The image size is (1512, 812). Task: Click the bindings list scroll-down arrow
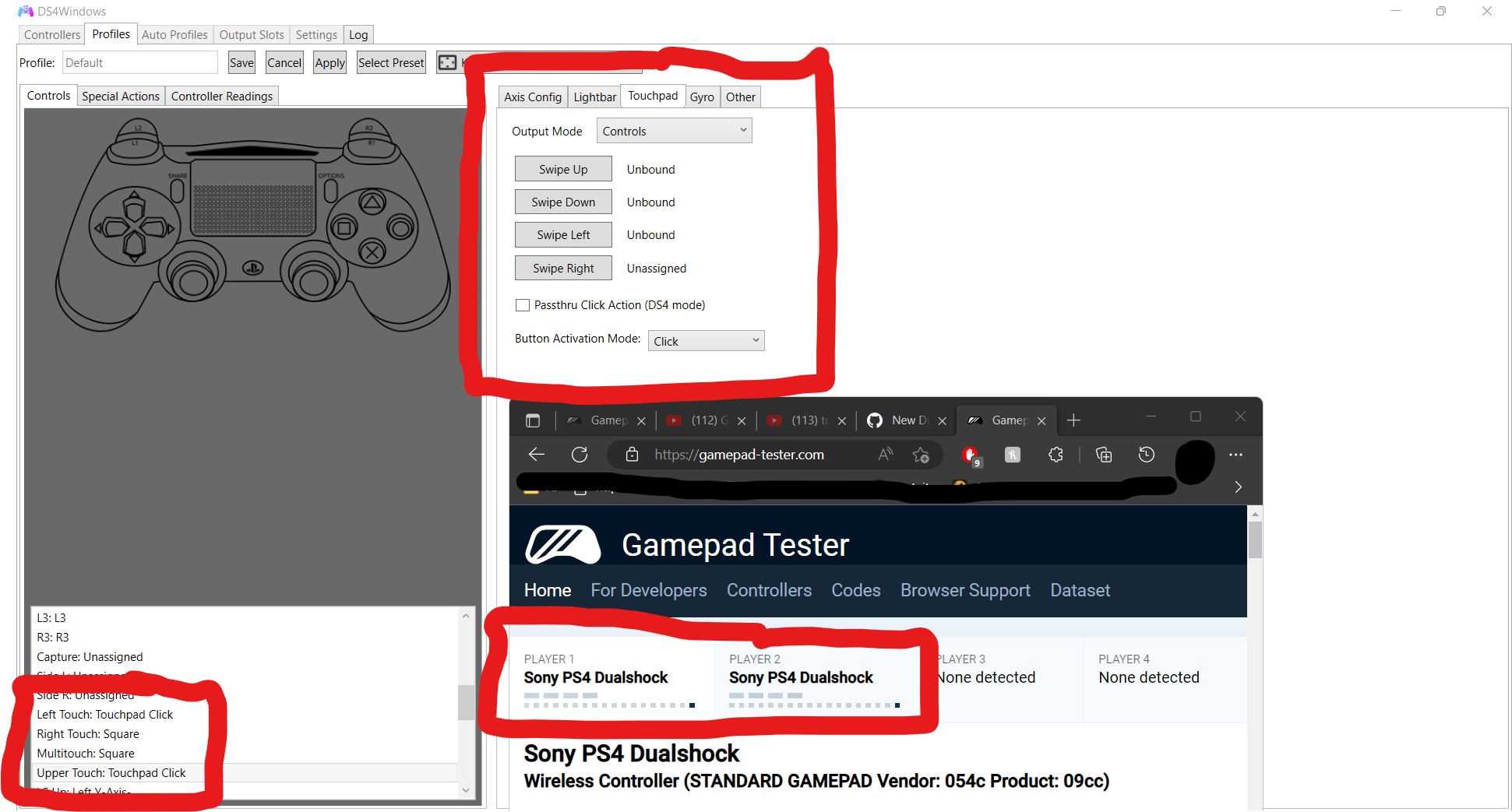click(466, 790)
